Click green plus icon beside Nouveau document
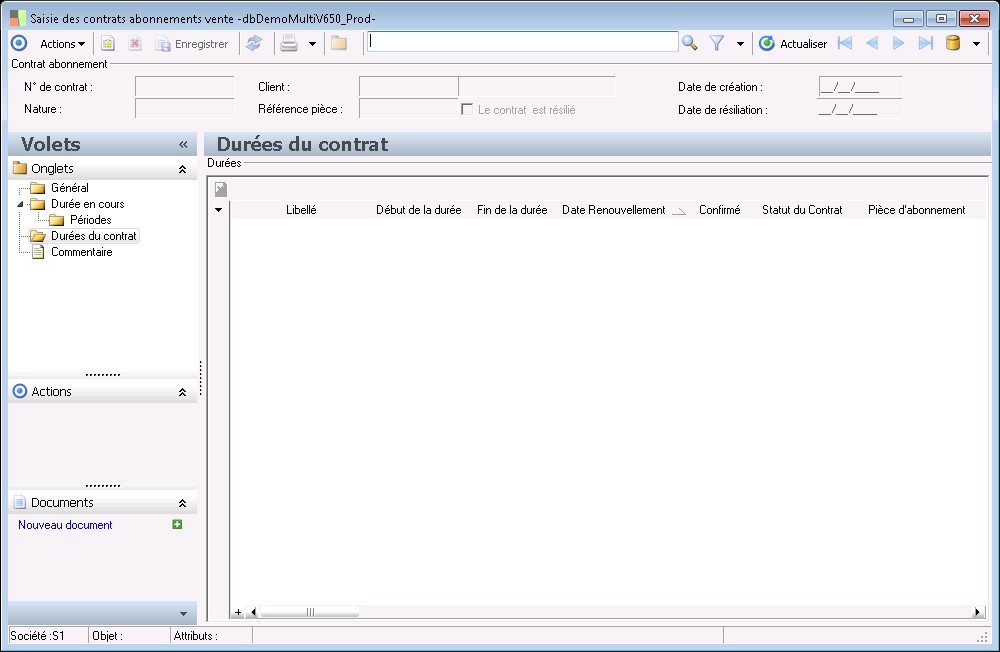Image resolution: width=1000 pixels, height=652 pixels. pyautogui.click(x=177, y=524)
